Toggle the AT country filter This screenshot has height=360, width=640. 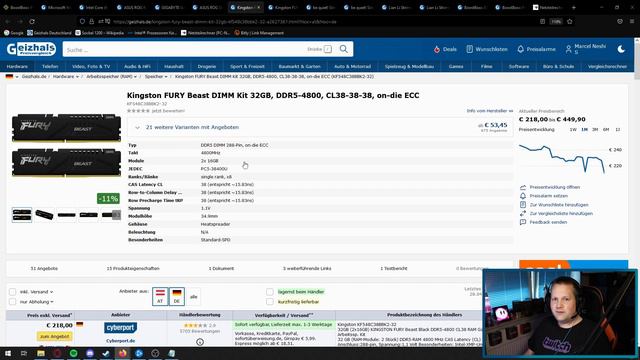click(x=160, y=296)
